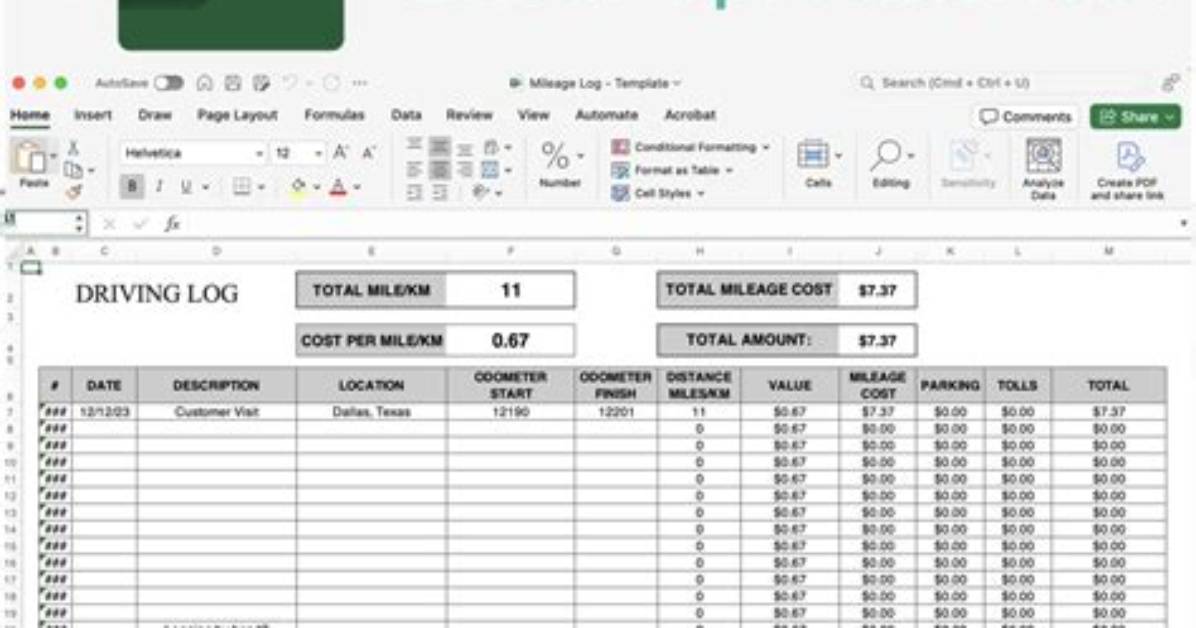Select the Customer Visit description cell
Screen dimensions: 1196x628
coord(217,412)
